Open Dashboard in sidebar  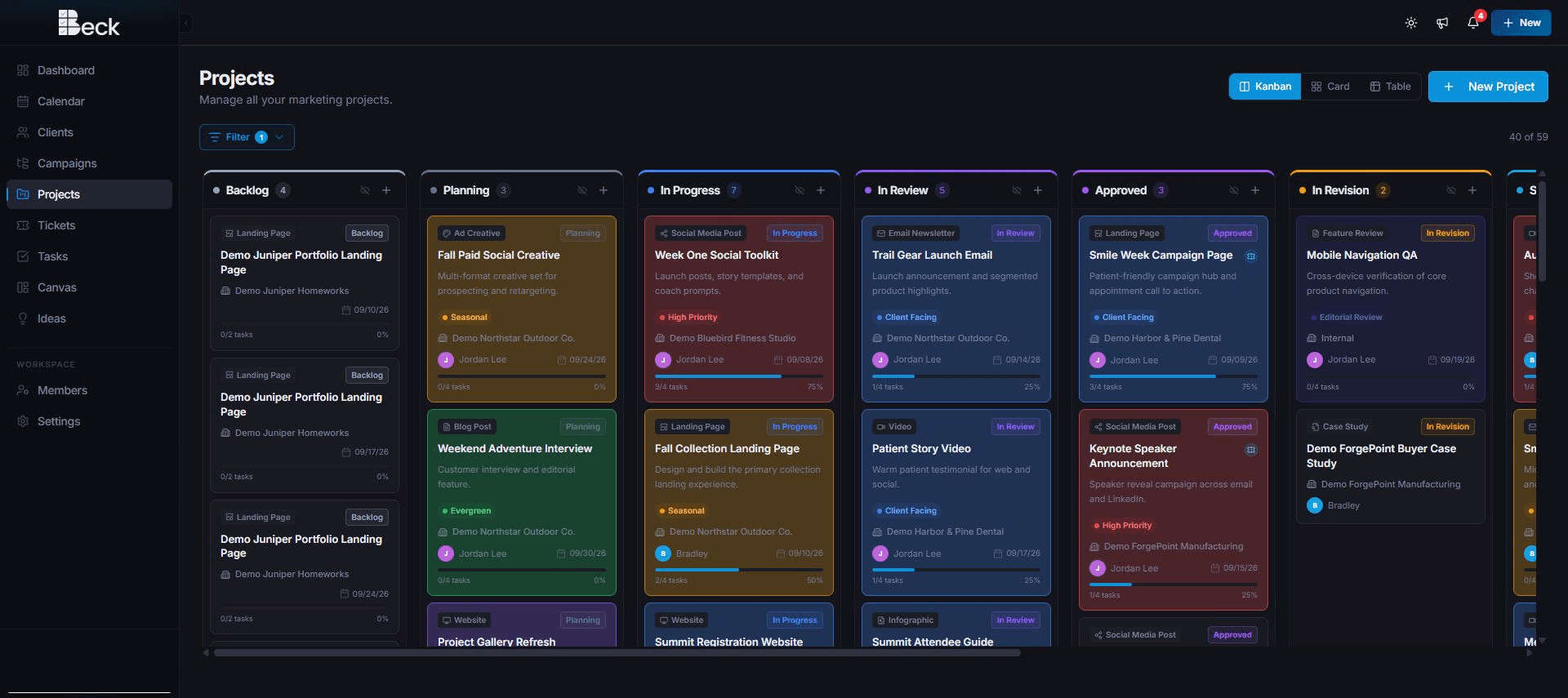(x=89, y=70)
